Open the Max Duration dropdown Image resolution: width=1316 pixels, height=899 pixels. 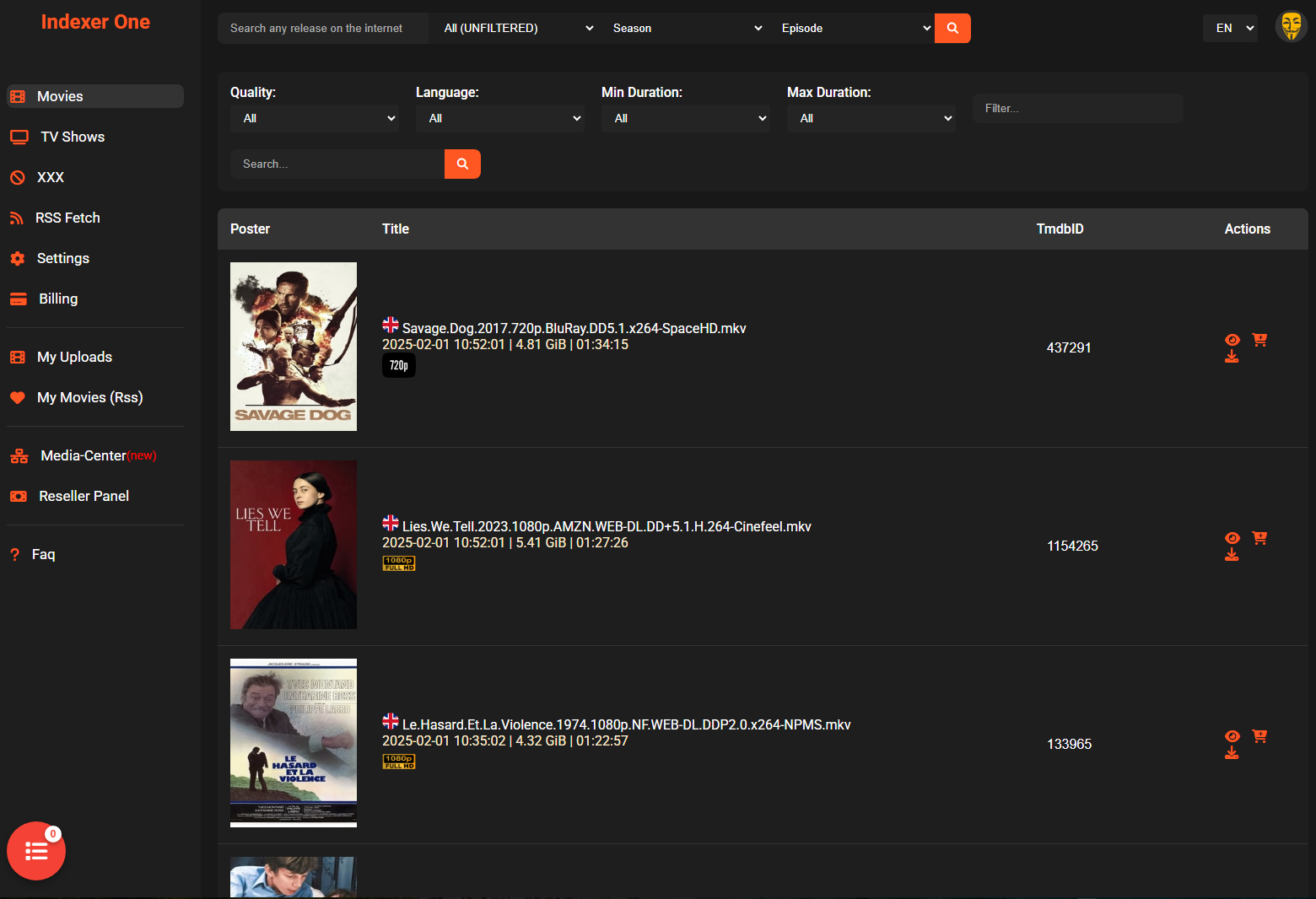click(x=871, y=118)
